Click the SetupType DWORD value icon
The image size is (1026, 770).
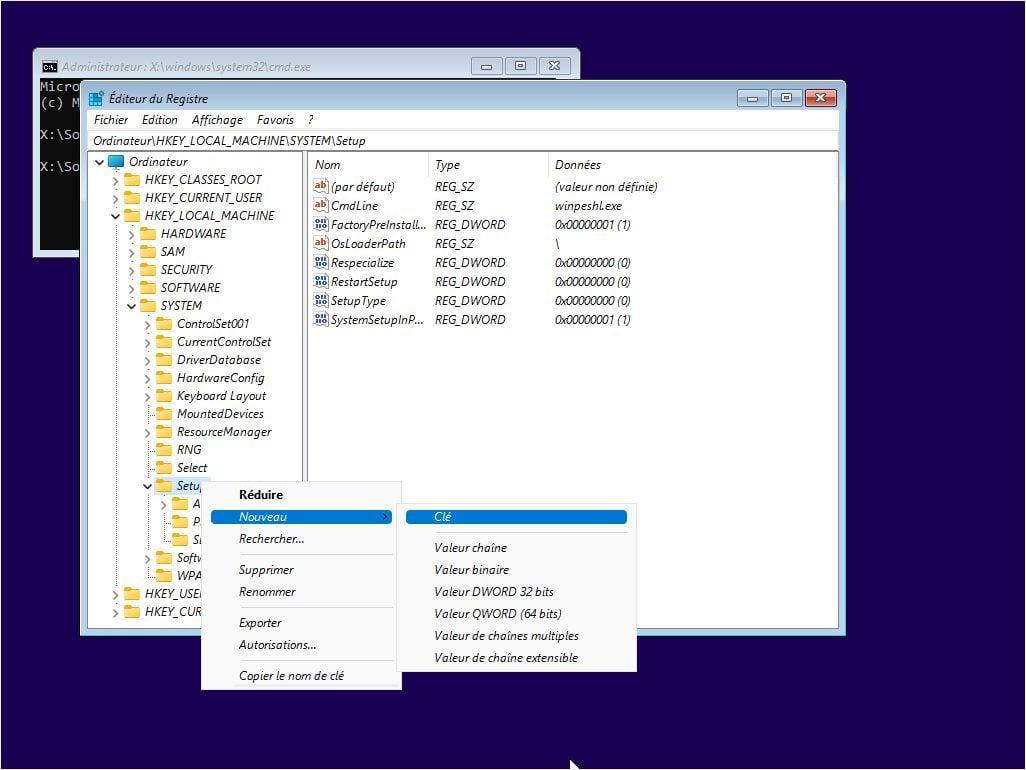click(321, 300)
